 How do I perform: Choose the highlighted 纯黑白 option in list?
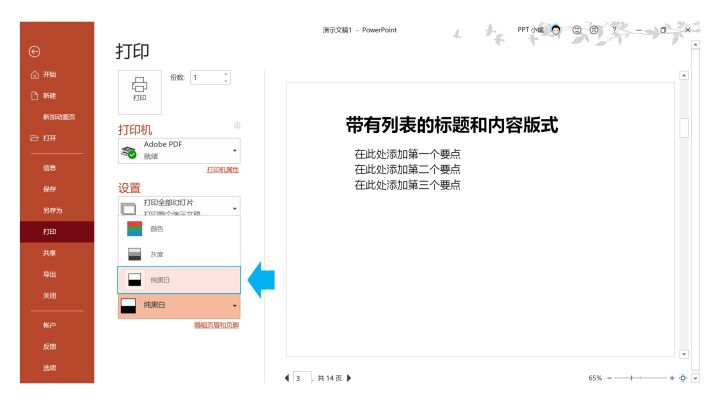point(179,280)
